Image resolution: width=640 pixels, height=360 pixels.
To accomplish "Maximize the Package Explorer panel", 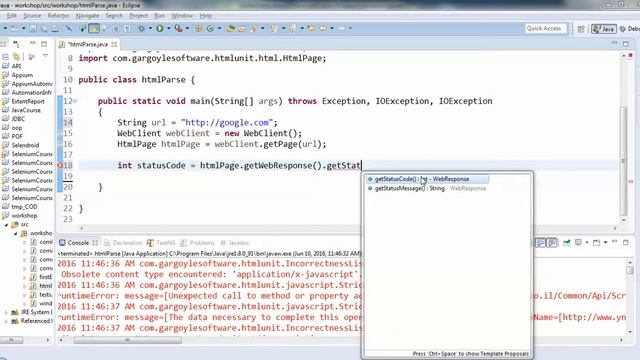I will click(44, 44).
